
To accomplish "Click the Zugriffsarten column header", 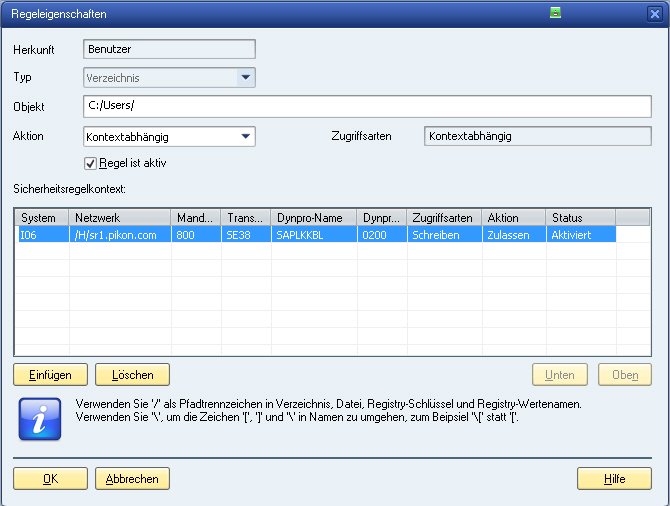I will pyautogui.click(x=444, y=218).
